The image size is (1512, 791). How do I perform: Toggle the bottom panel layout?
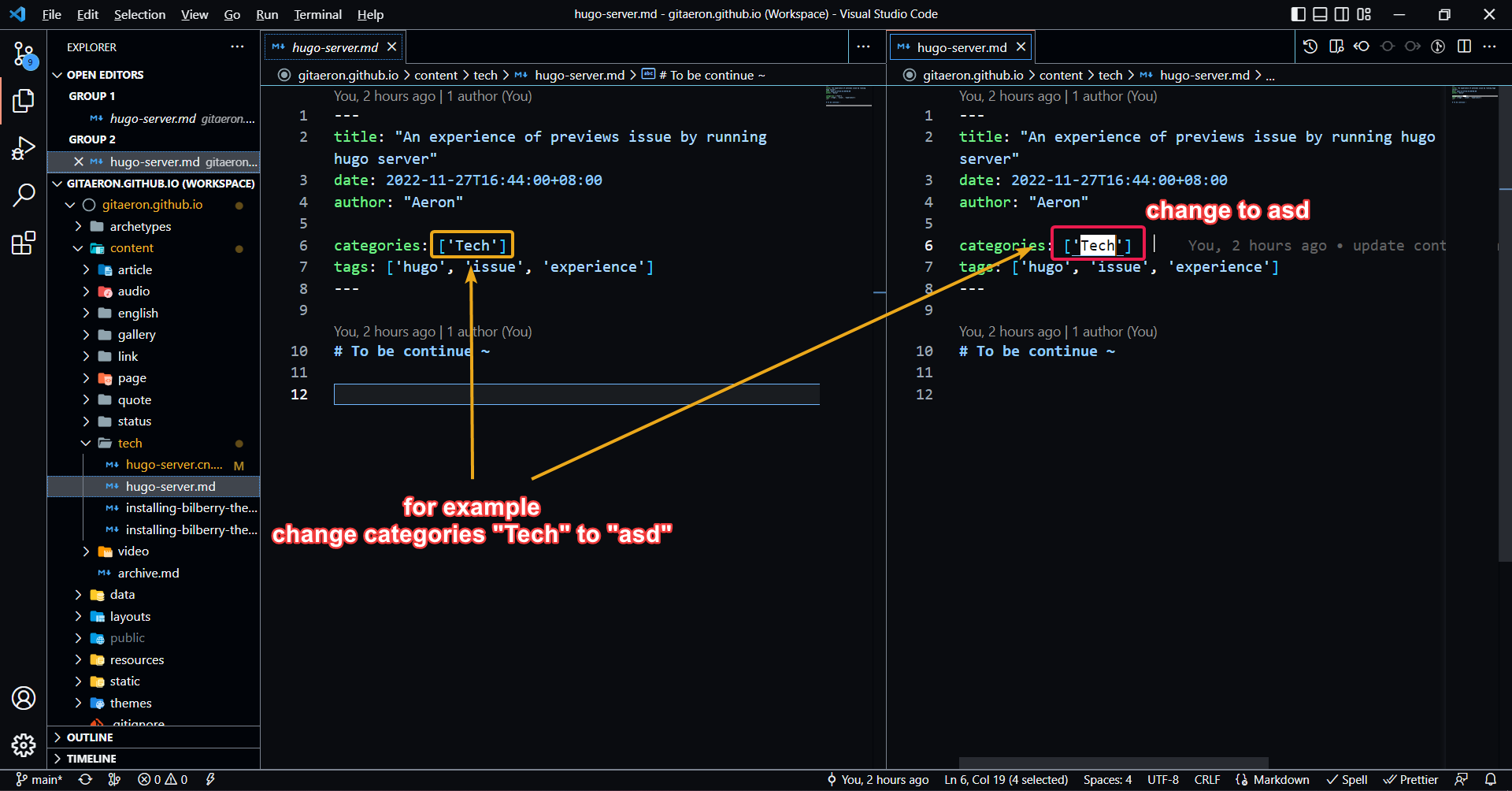[x=1320, y=14]
